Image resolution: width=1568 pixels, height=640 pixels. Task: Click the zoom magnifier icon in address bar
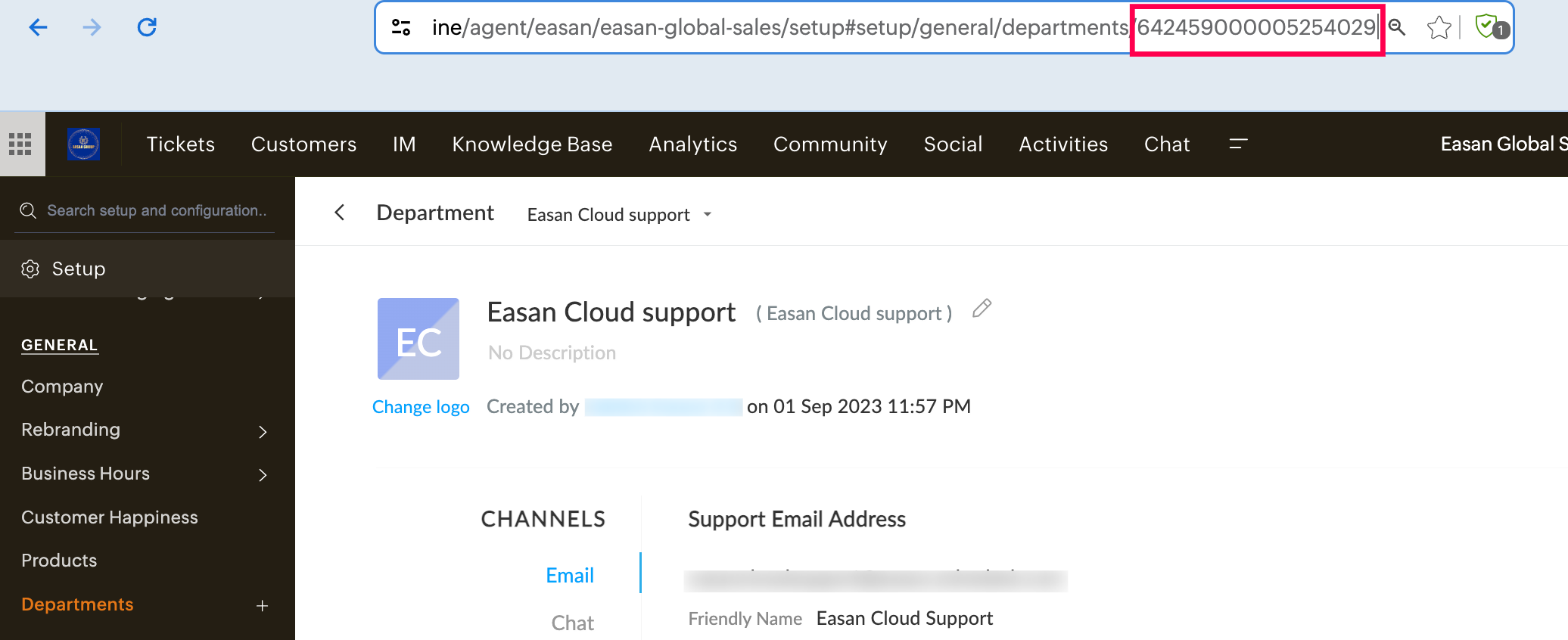pos(1397,28)
